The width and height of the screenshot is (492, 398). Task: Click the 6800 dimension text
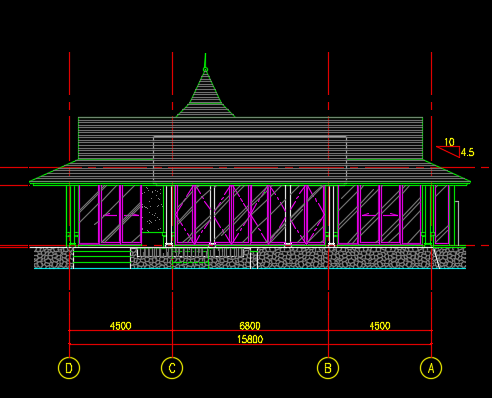250,325
